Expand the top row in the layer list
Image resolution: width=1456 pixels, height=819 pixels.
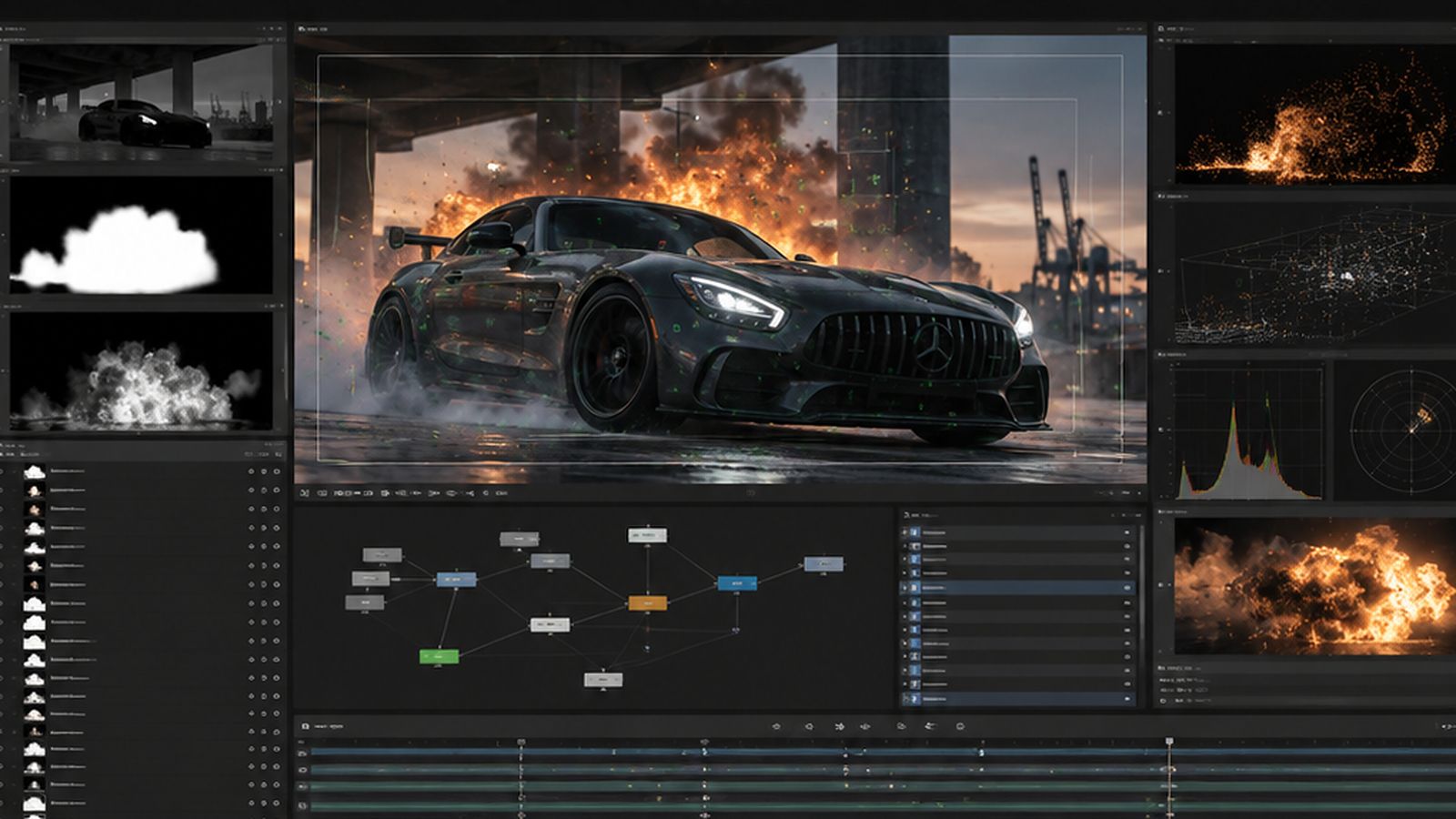point(905,532)
